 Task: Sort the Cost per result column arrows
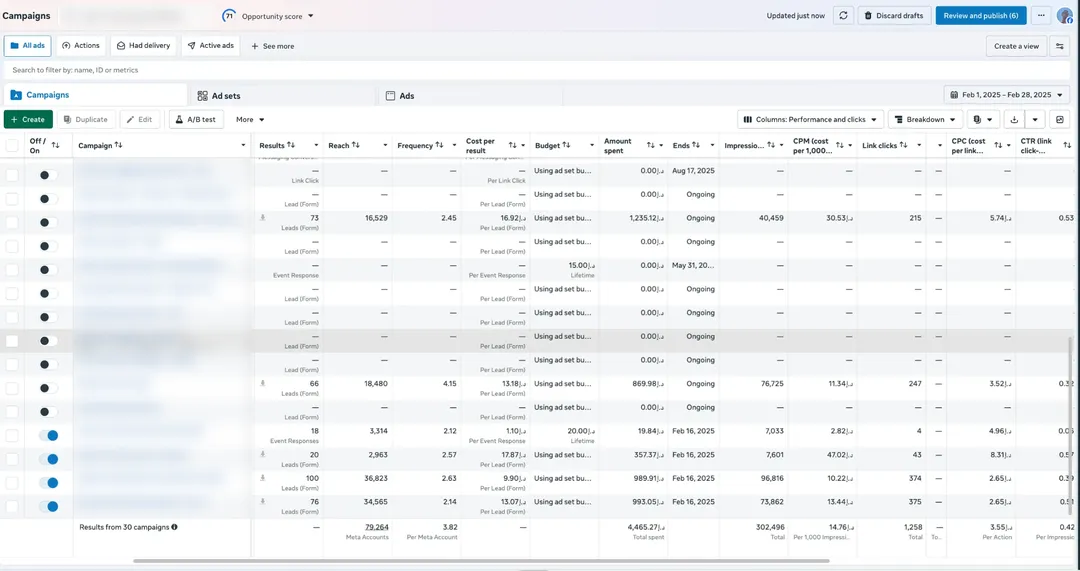click(x=512, y=145)
